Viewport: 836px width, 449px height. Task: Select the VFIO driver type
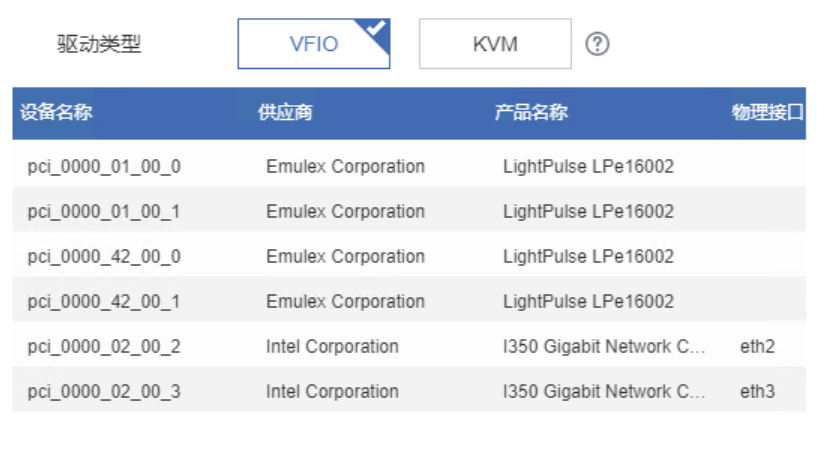click(x=313, y=44)
